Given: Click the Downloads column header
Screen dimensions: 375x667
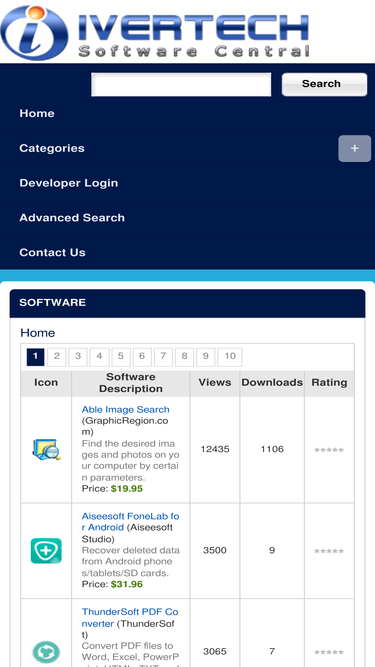Looking at the screenshot, I should point(272,382).
